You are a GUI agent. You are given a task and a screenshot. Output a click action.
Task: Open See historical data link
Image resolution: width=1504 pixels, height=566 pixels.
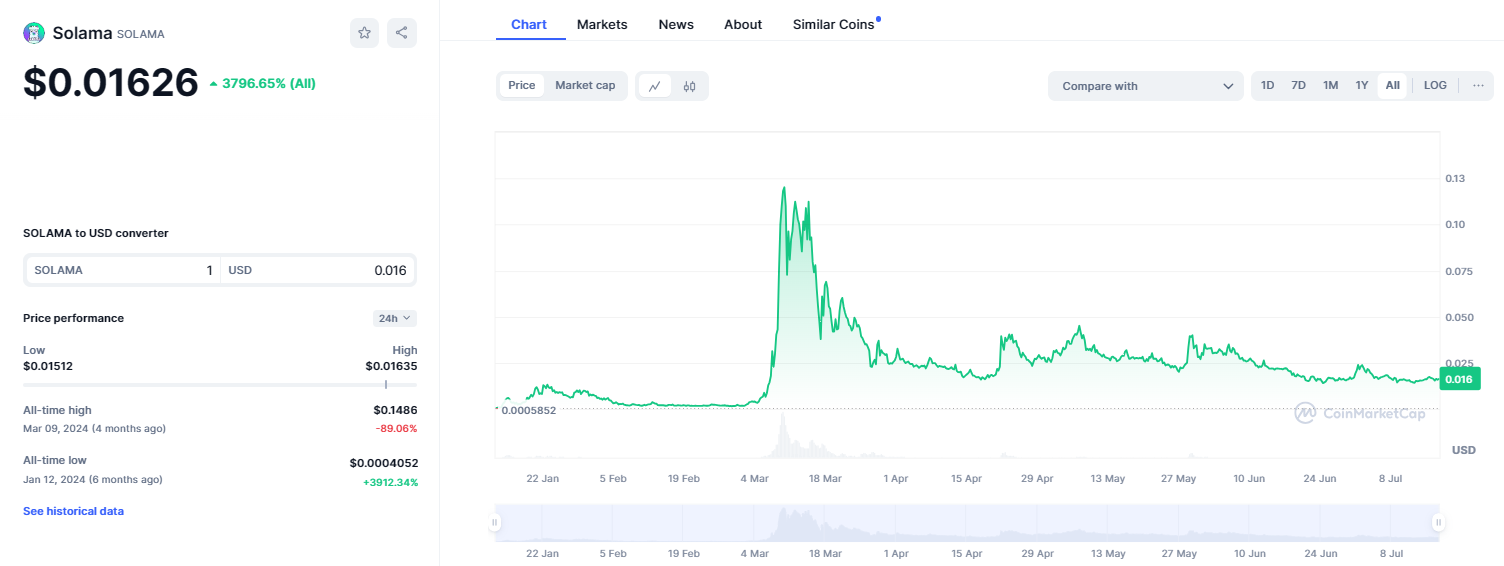(73, 511)
